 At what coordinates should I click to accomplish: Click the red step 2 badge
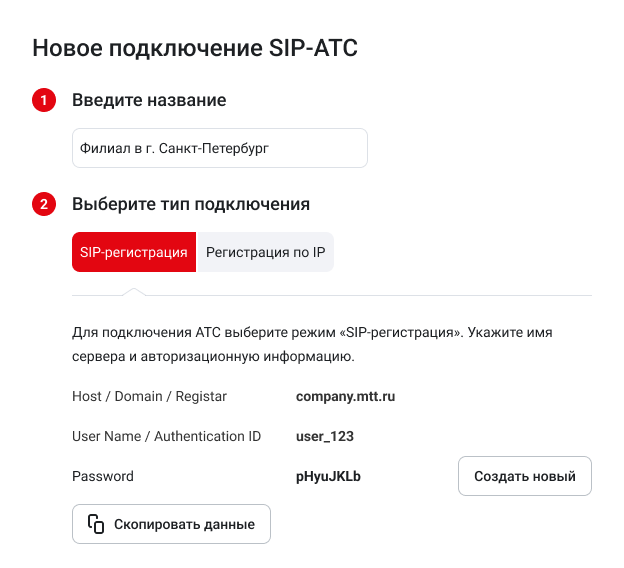pyautogui.click(x=44, y=204)
